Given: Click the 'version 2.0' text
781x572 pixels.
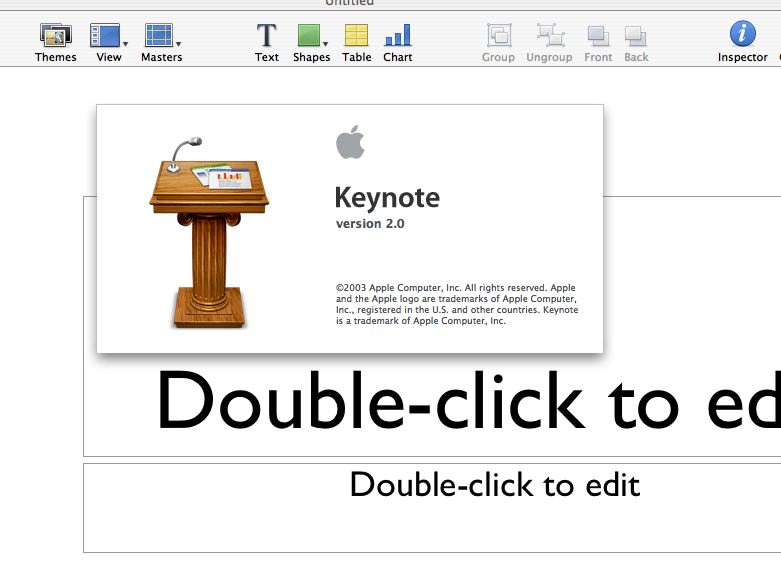Looking at the screenshot, I should pyautogui.click(x=370, y=224).
